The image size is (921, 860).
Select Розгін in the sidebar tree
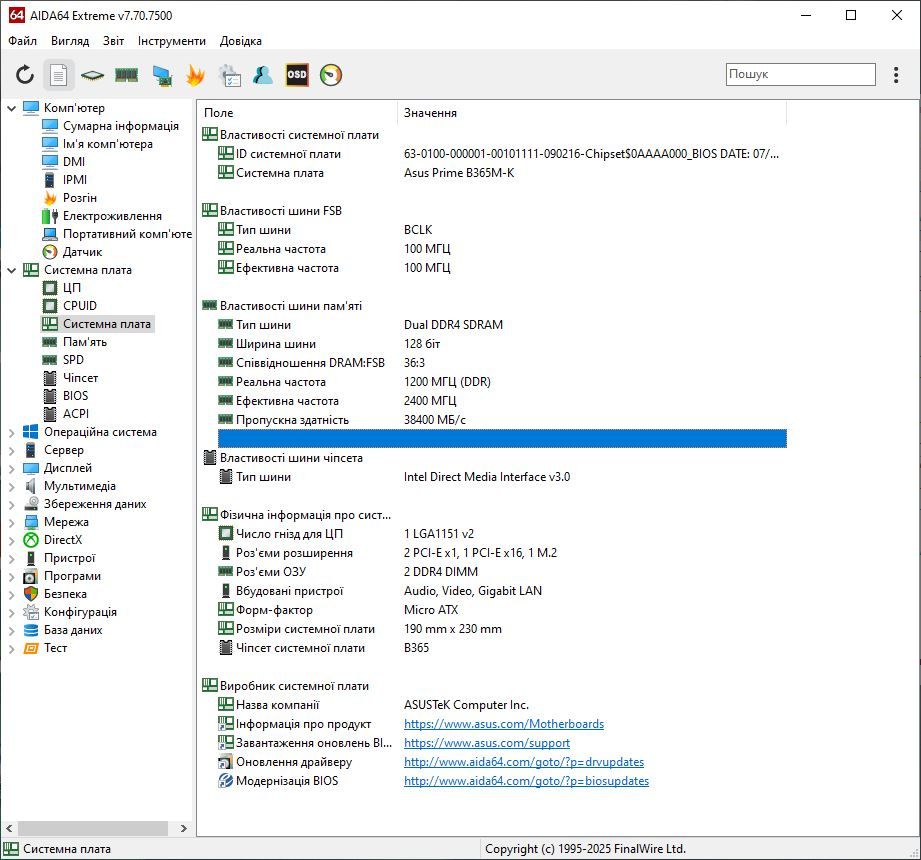(79, 198)
